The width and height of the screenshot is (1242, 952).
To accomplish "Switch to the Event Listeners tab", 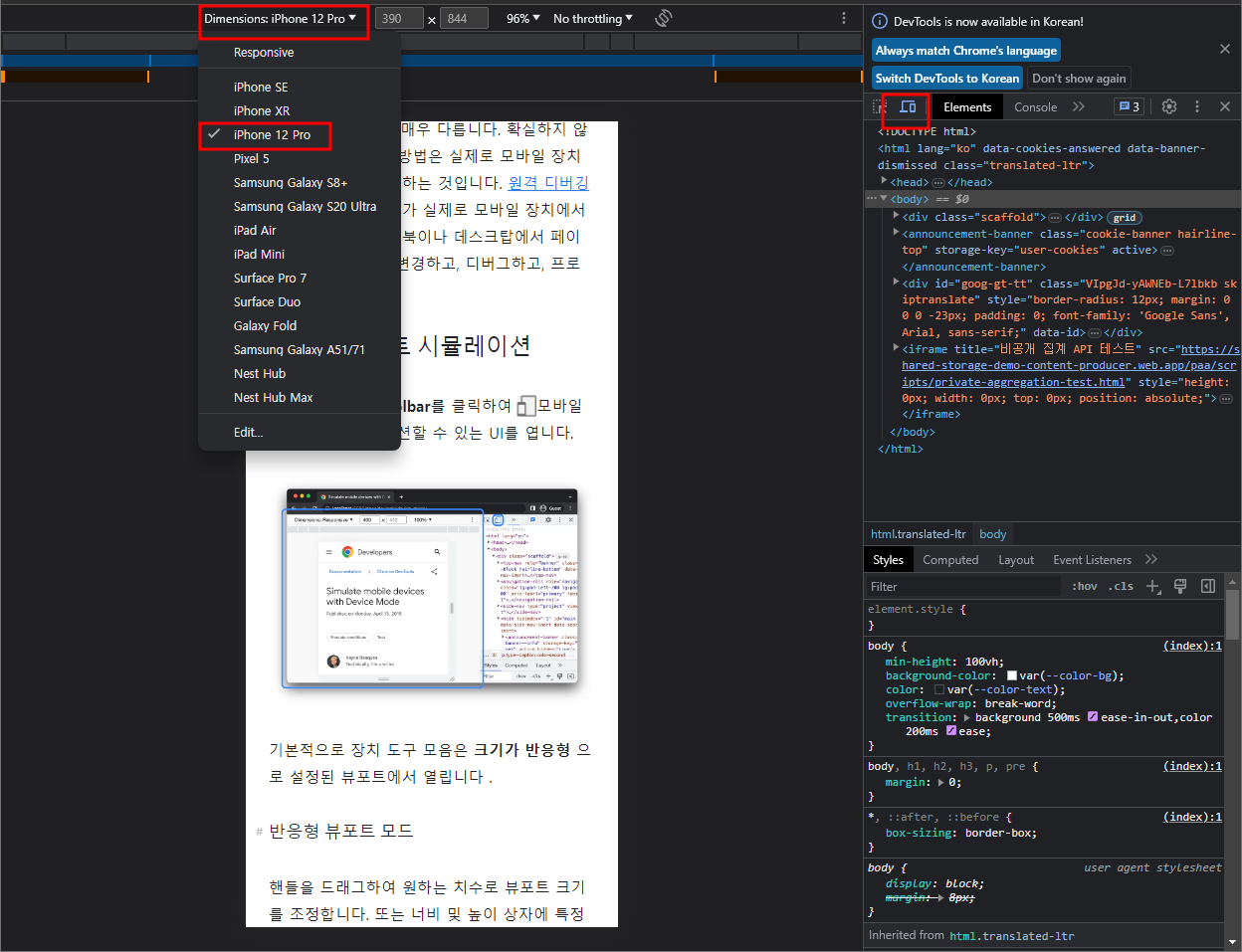I will coord(1092,559).
